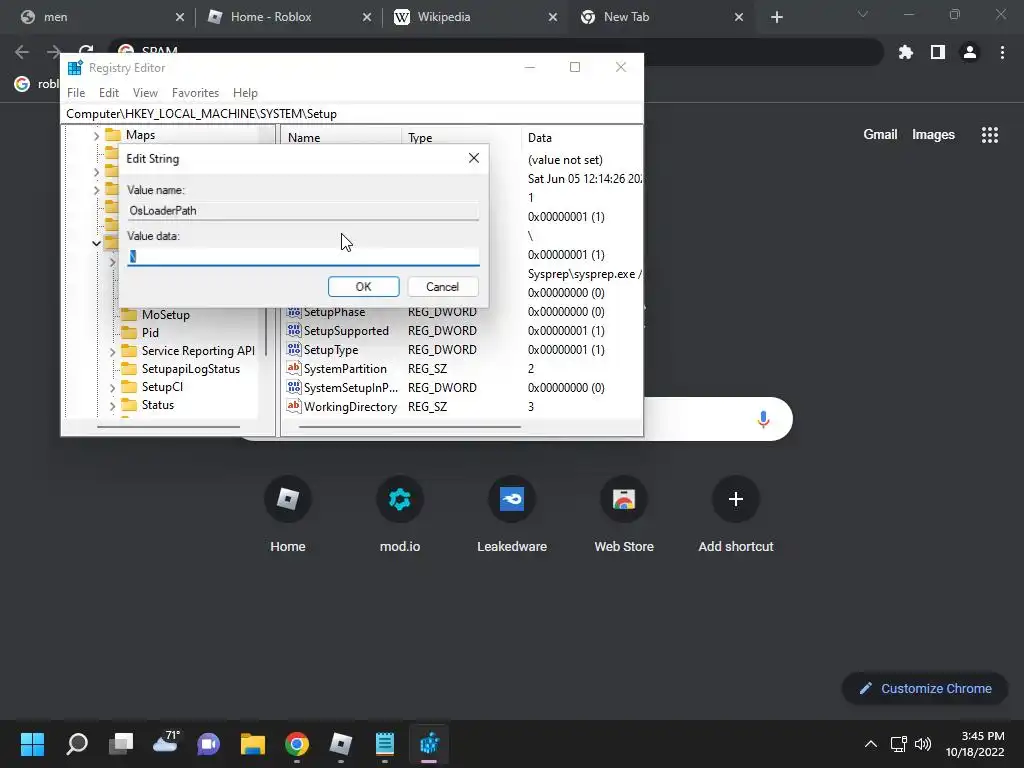This screenshot has width=1024, height=768.
Task: Select the SystemPartition string value icon
Action: 294,368
